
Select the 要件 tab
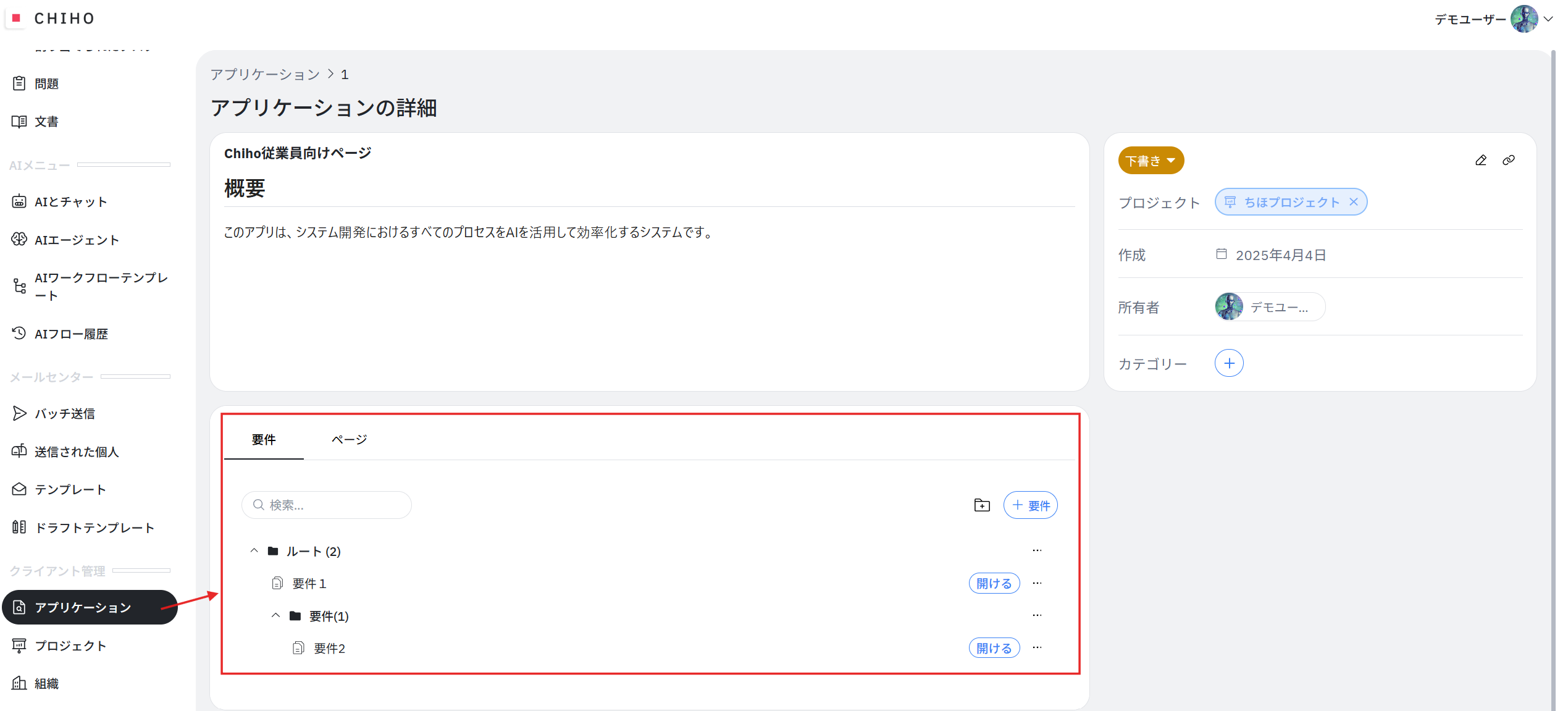click(264, 439)
